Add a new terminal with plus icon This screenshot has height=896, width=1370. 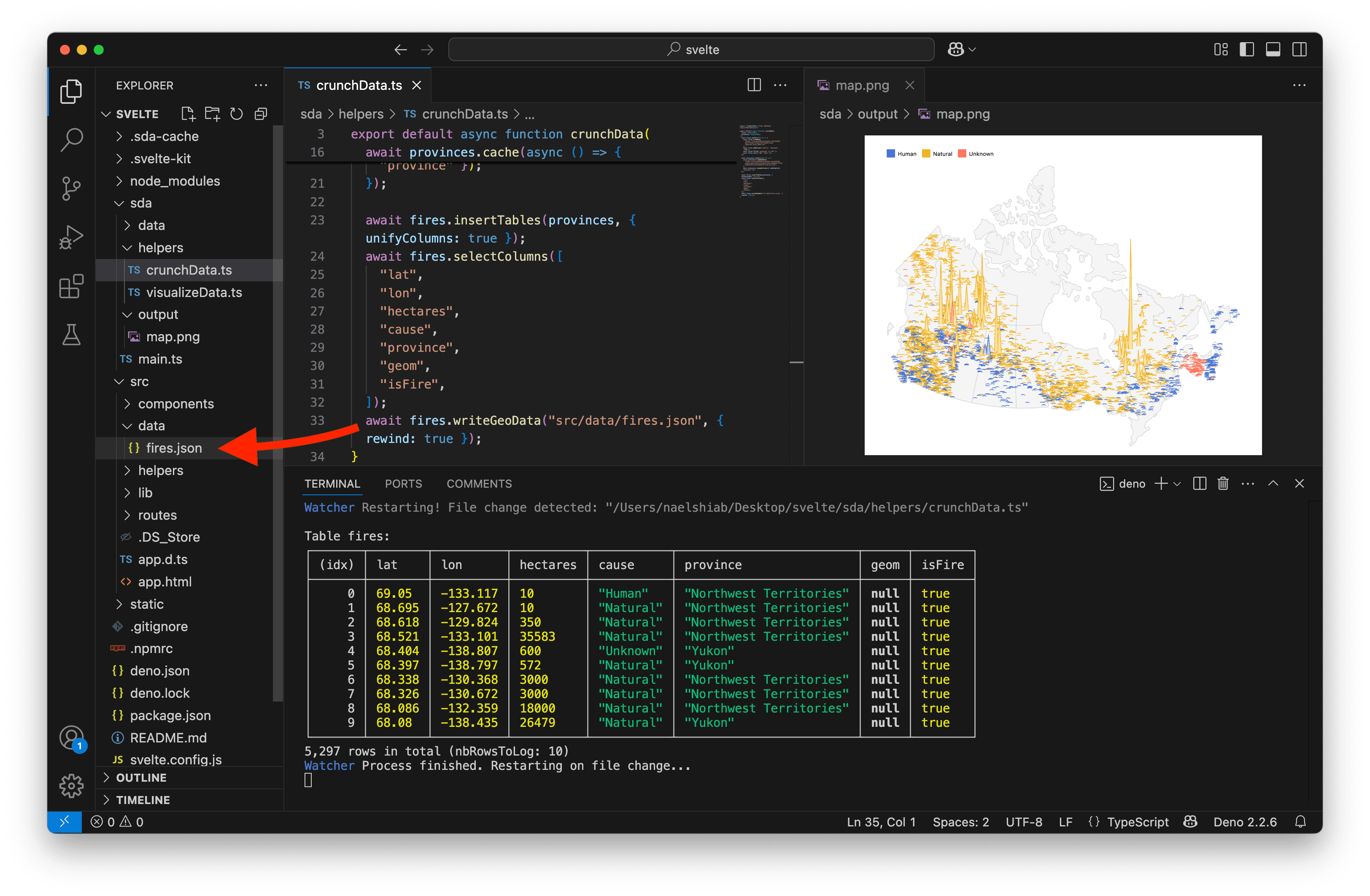click(x=1161, y=484)
